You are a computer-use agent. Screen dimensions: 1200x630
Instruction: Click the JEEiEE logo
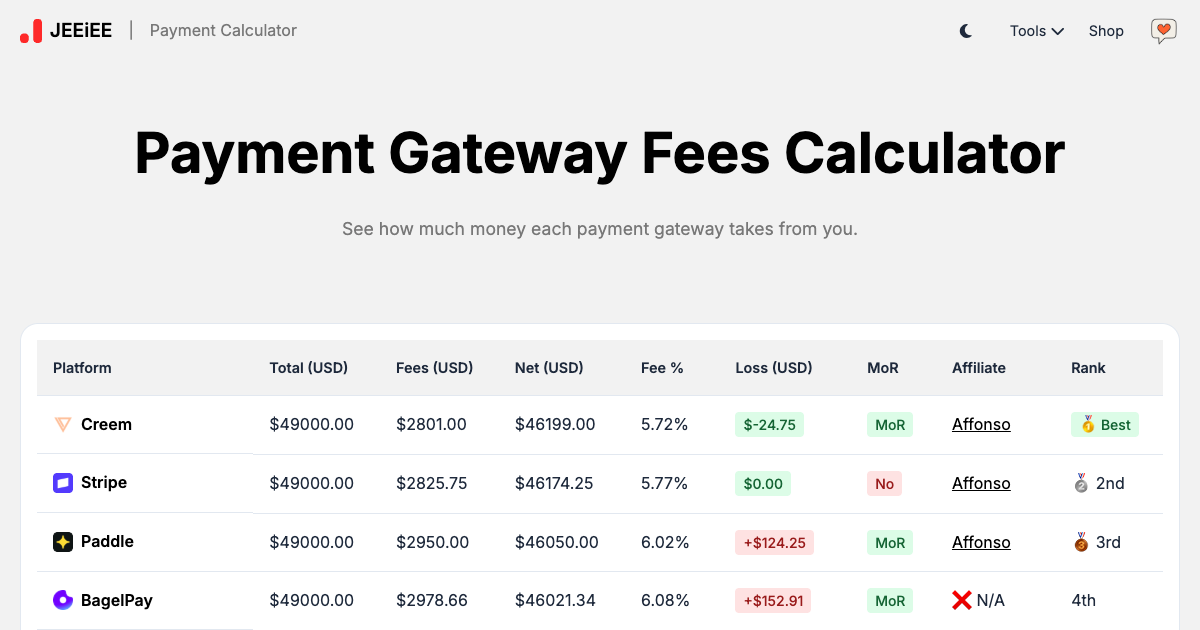pyautogui.click(x=66, y=31)
